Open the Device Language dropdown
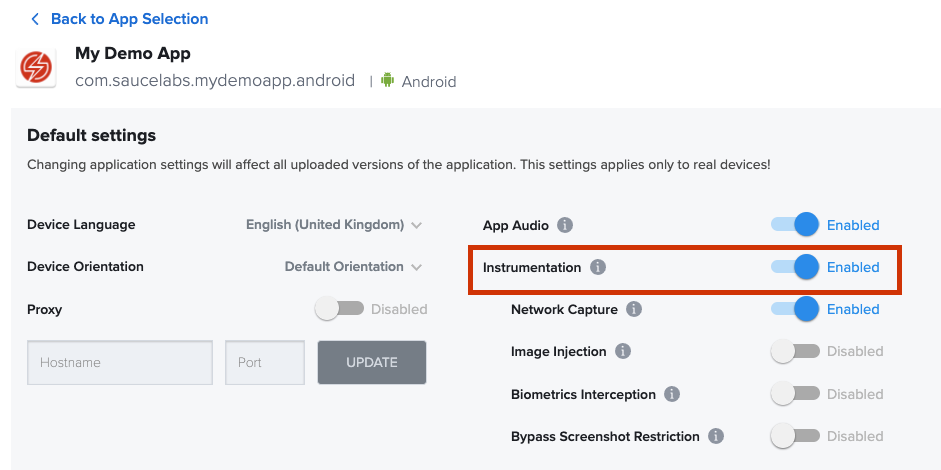Viewport: 941px width, 470px height. click(334, 225)
